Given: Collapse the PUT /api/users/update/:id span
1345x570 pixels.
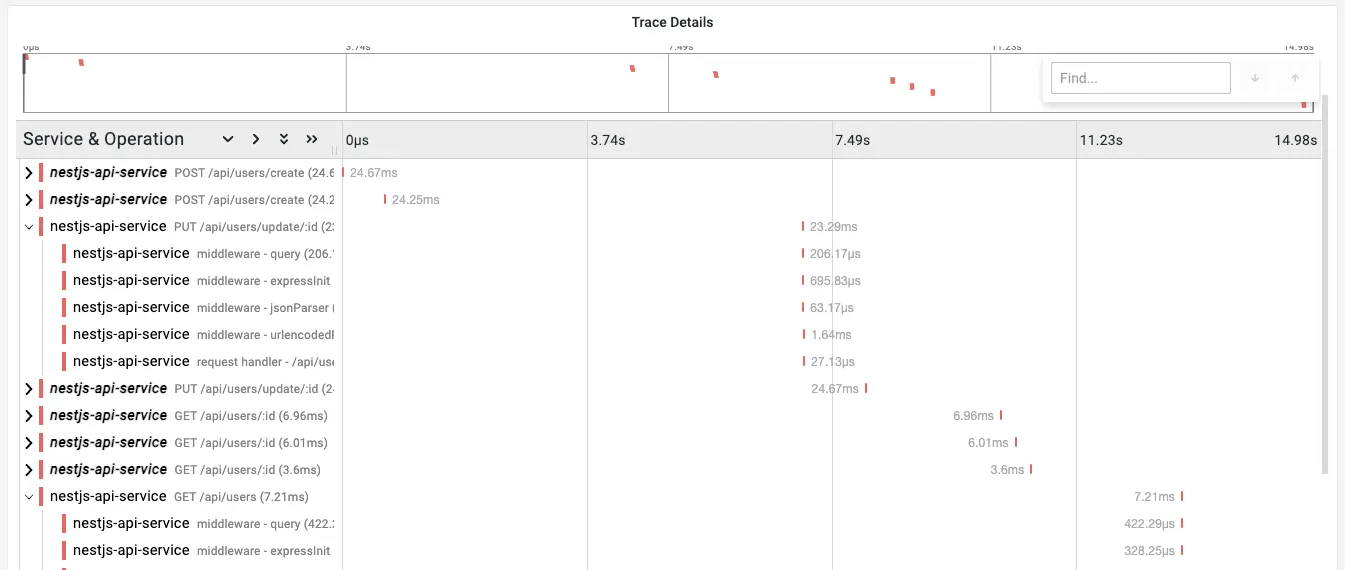Looking at the screenshot, I should coord(28,227).
